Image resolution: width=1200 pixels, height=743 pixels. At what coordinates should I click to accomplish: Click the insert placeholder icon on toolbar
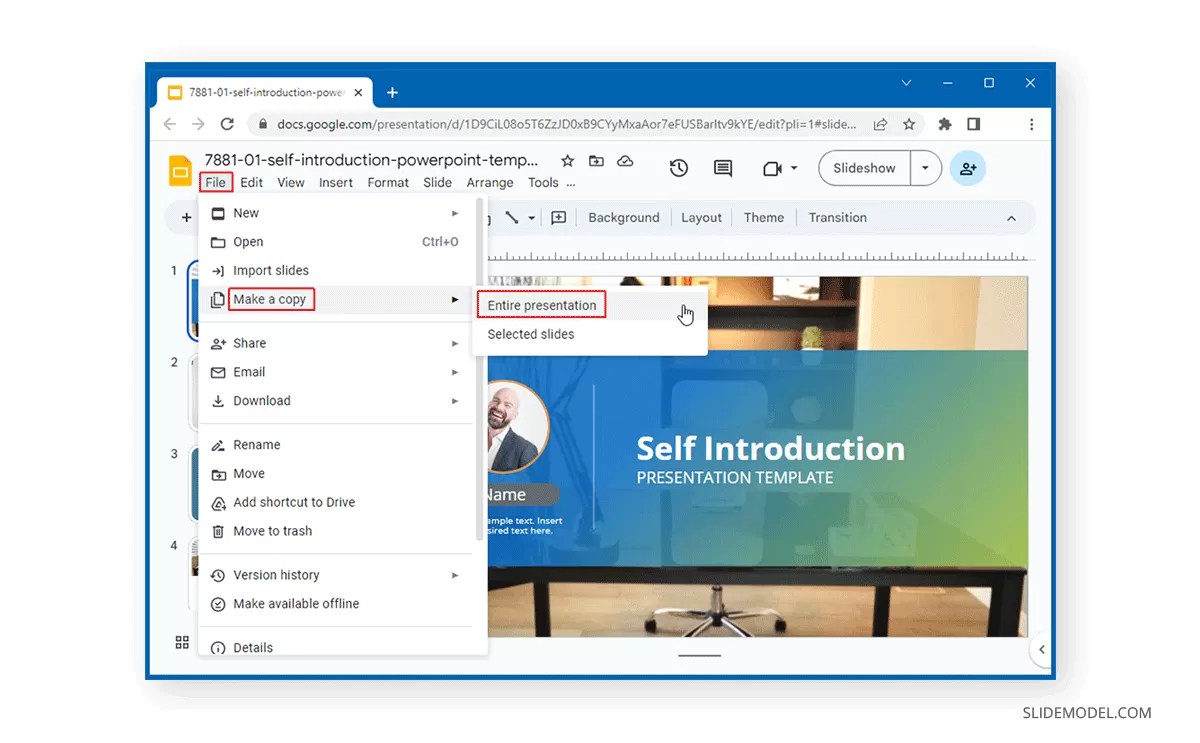[x=559, y=217]
